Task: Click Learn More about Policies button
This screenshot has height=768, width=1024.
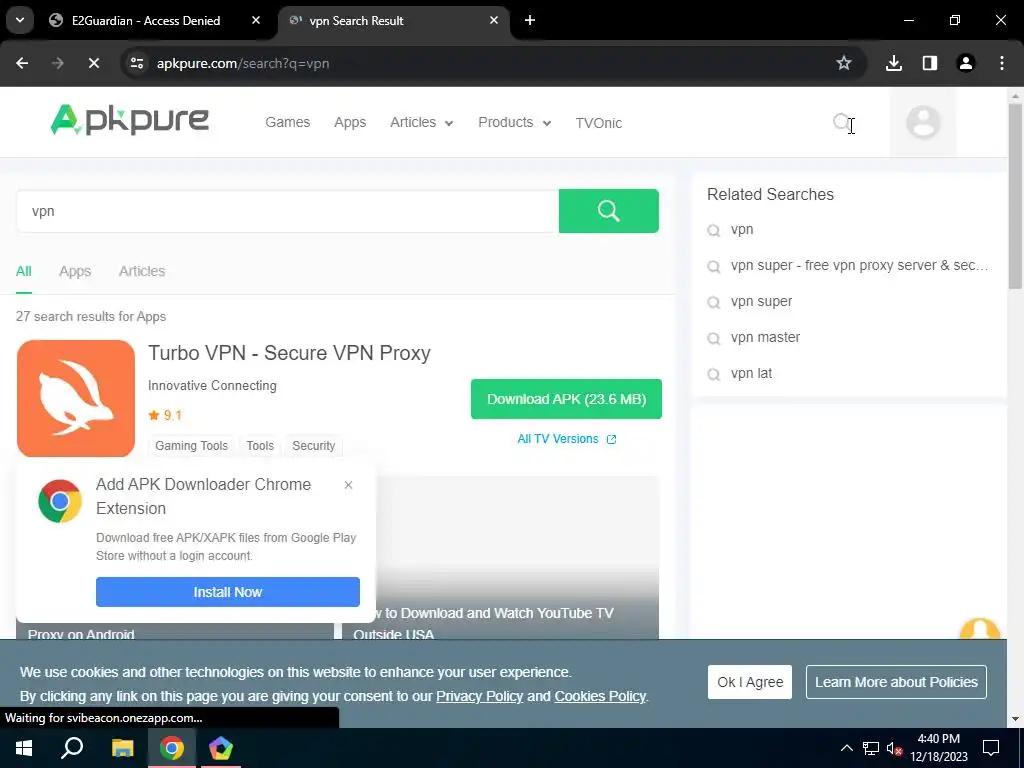Action: (896, 682)
